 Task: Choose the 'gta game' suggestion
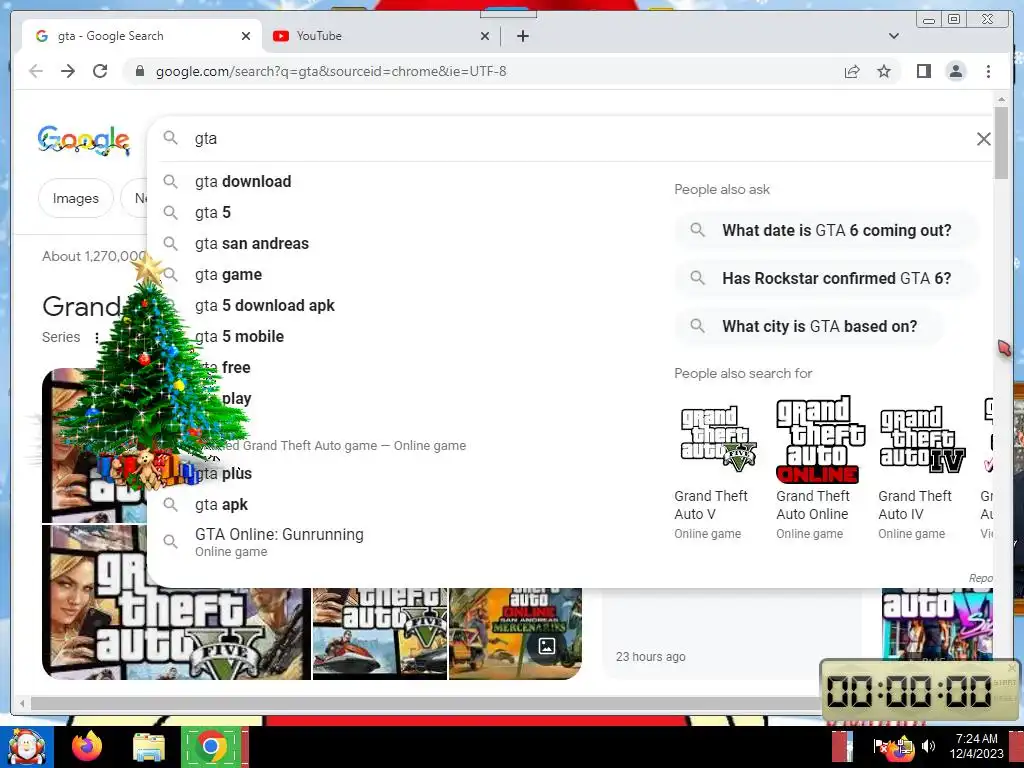pyautogui.click(x=229, y=275)
